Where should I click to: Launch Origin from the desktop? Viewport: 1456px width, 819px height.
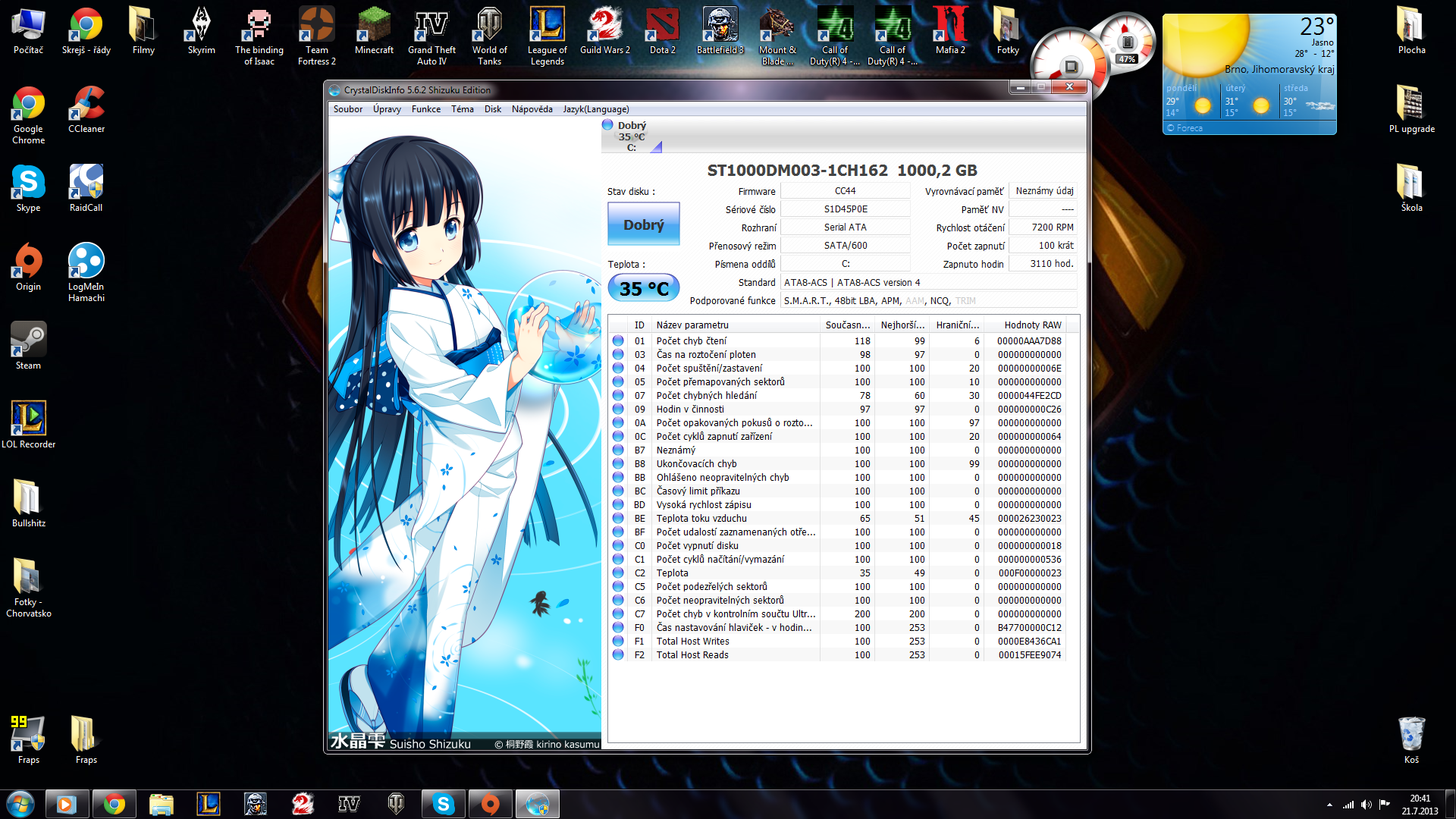[x=28, y=267]
